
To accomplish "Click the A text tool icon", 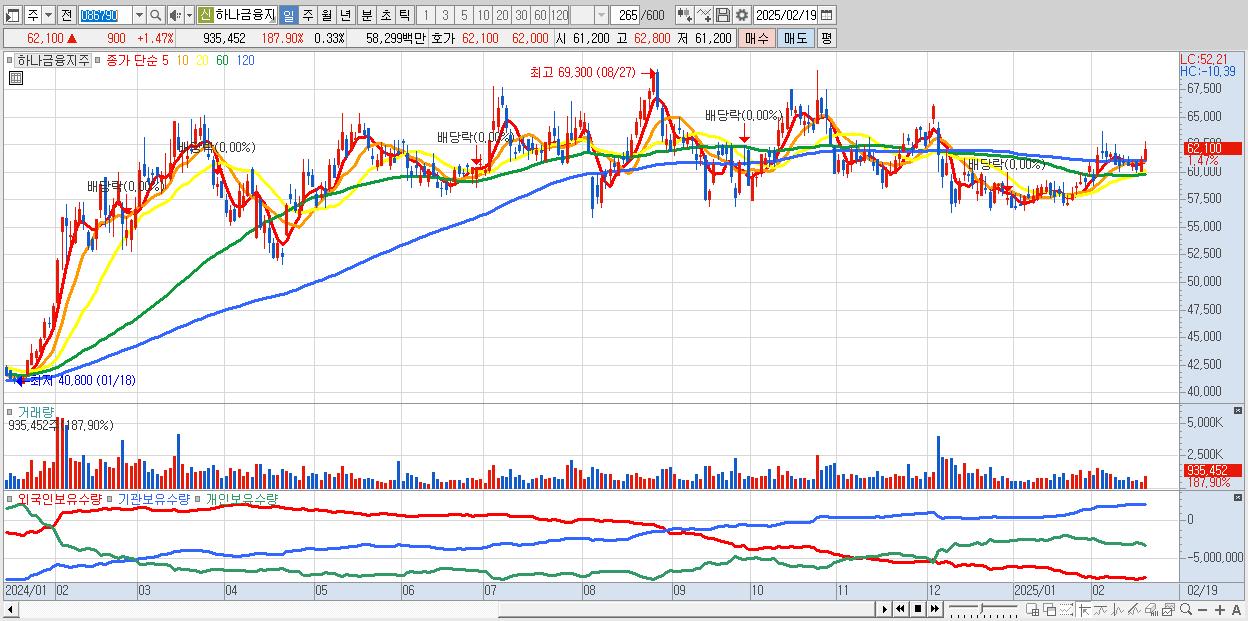I will tap(1236, 610).
